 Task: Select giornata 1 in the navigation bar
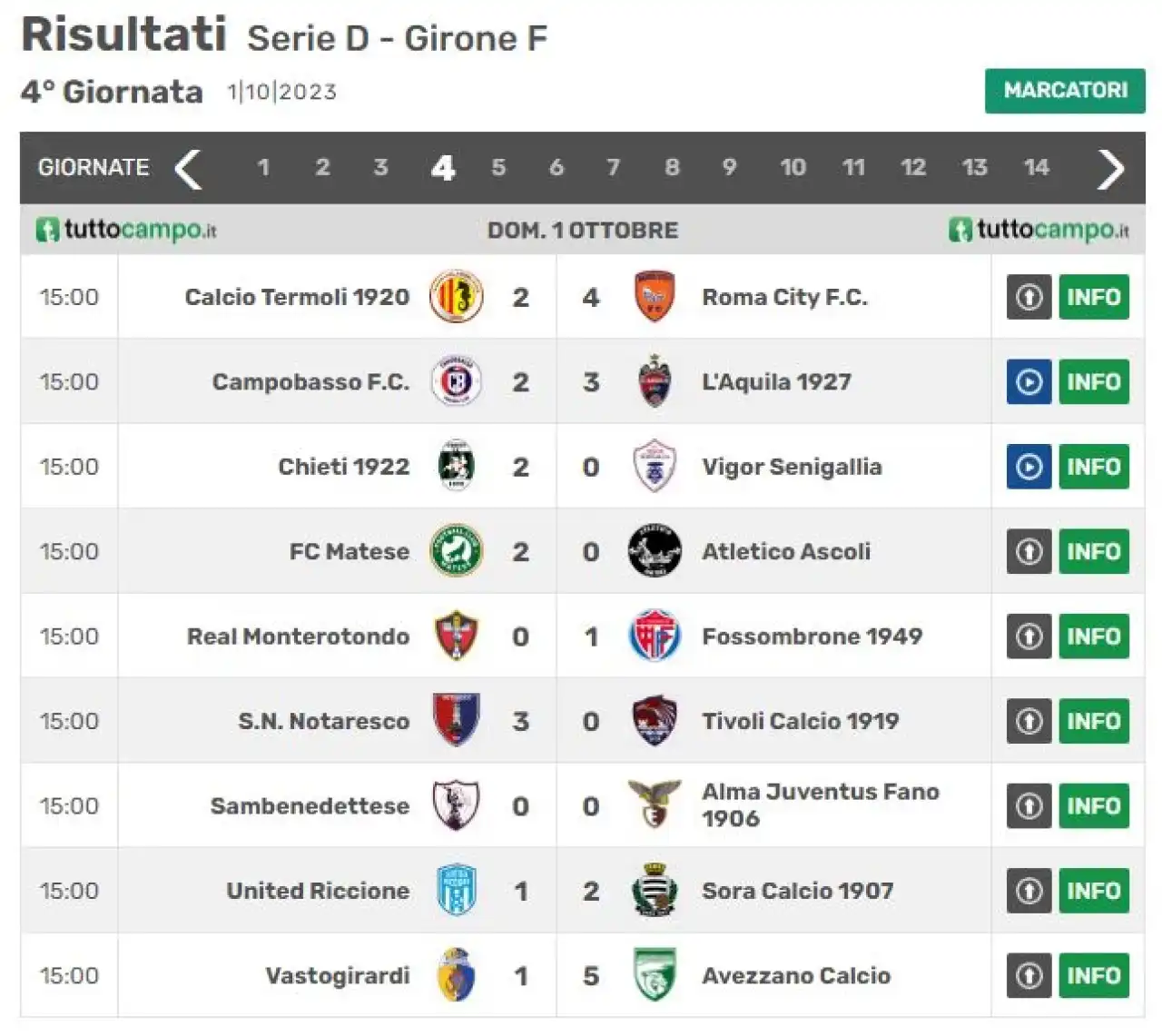[x=263, y=167]
